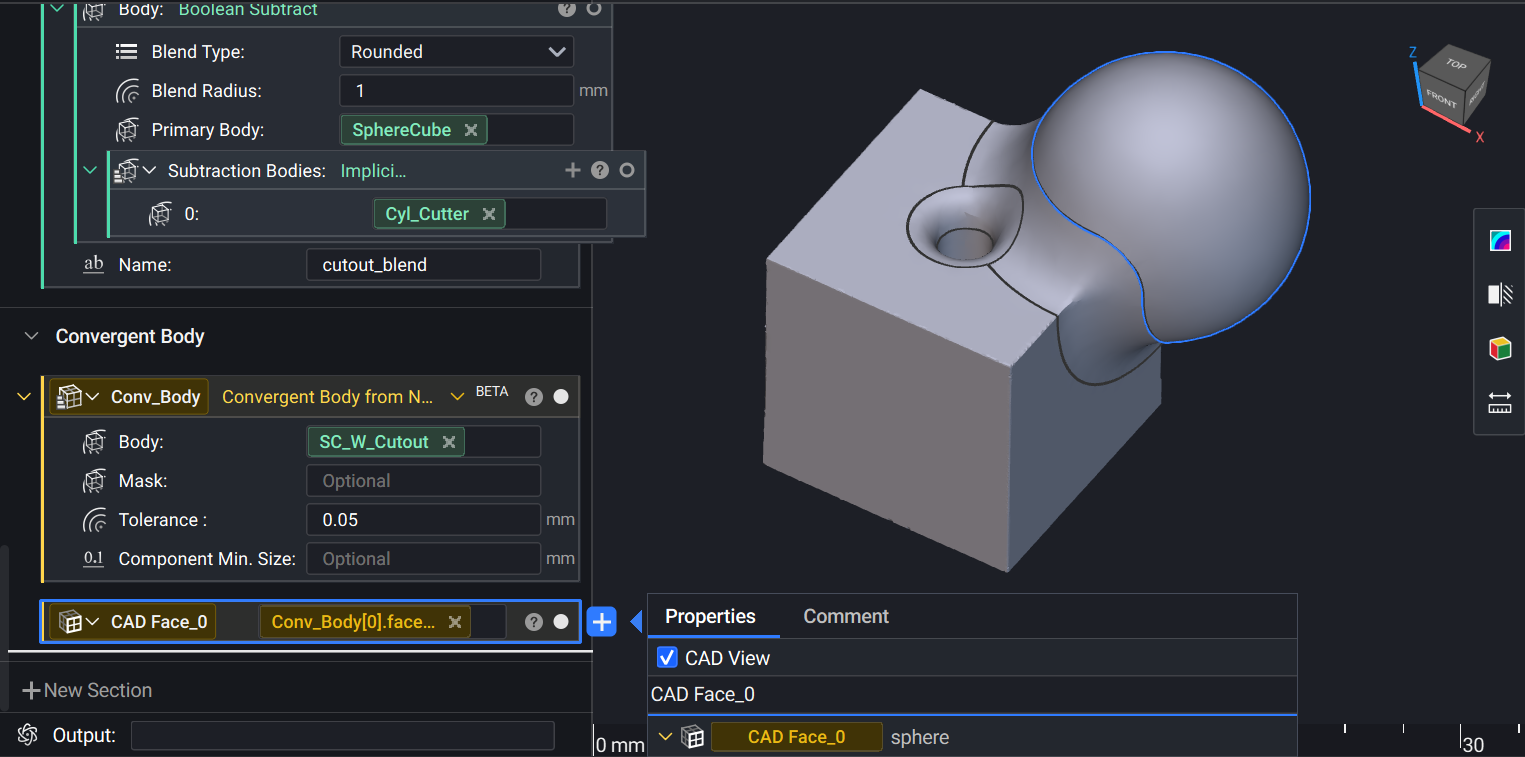Image resolution: width=1525 pixels, height=757 pixels.
Task: Click the help icon on Subtraction Bodies row
Action: pyautogui.click(x=600, y=170)
